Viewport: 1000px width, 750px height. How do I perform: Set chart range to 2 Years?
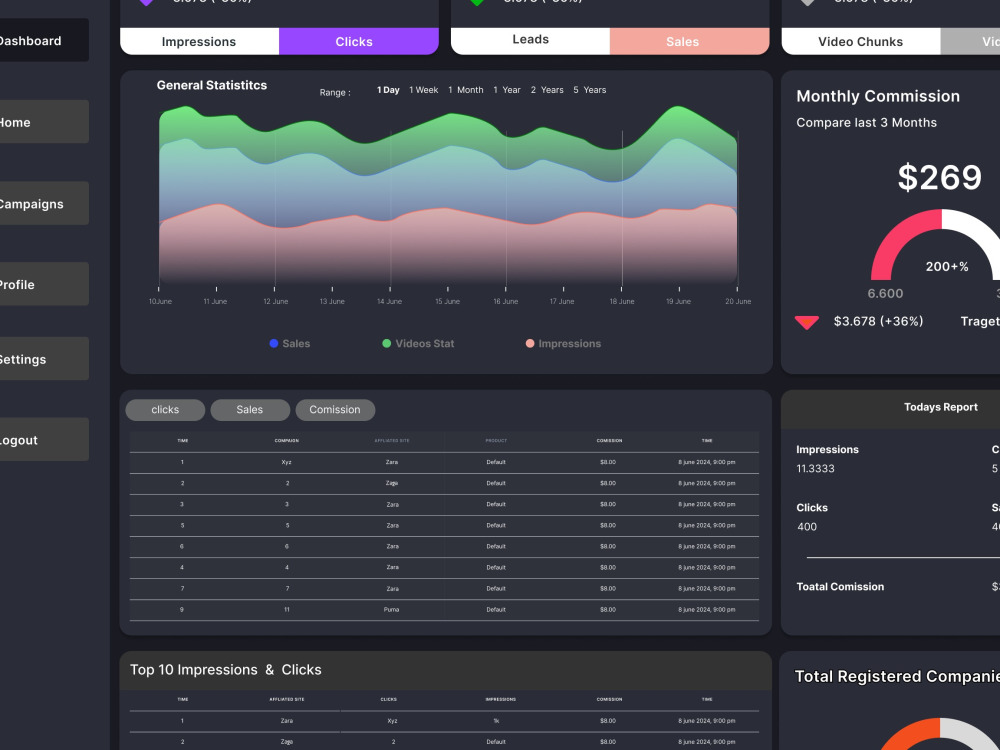point(547,90)
